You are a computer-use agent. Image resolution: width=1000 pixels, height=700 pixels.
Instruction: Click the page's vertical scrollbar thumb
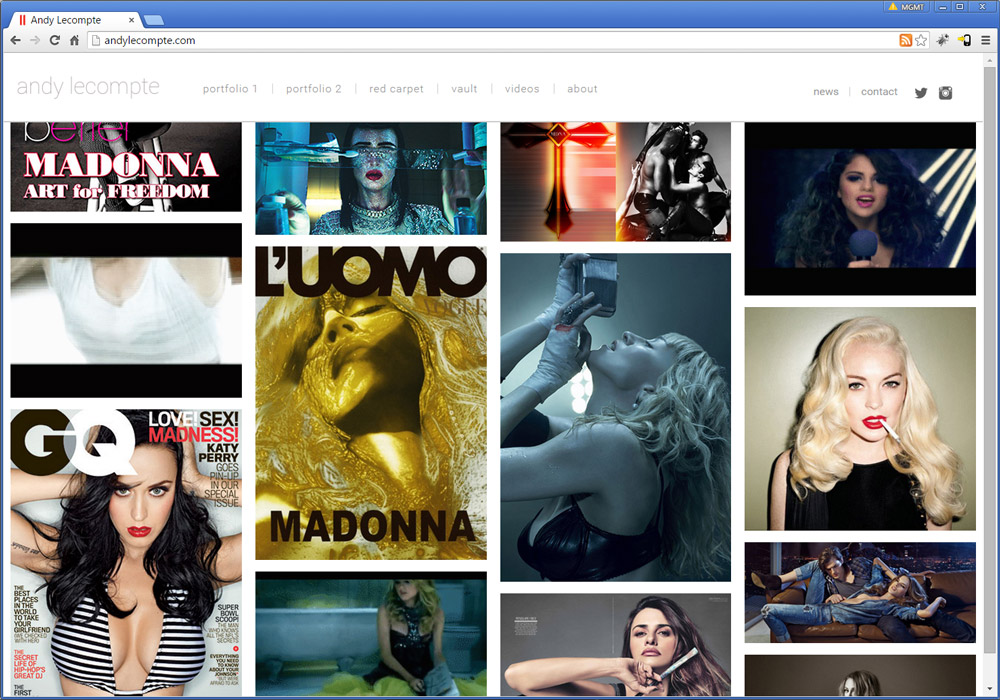990,360
